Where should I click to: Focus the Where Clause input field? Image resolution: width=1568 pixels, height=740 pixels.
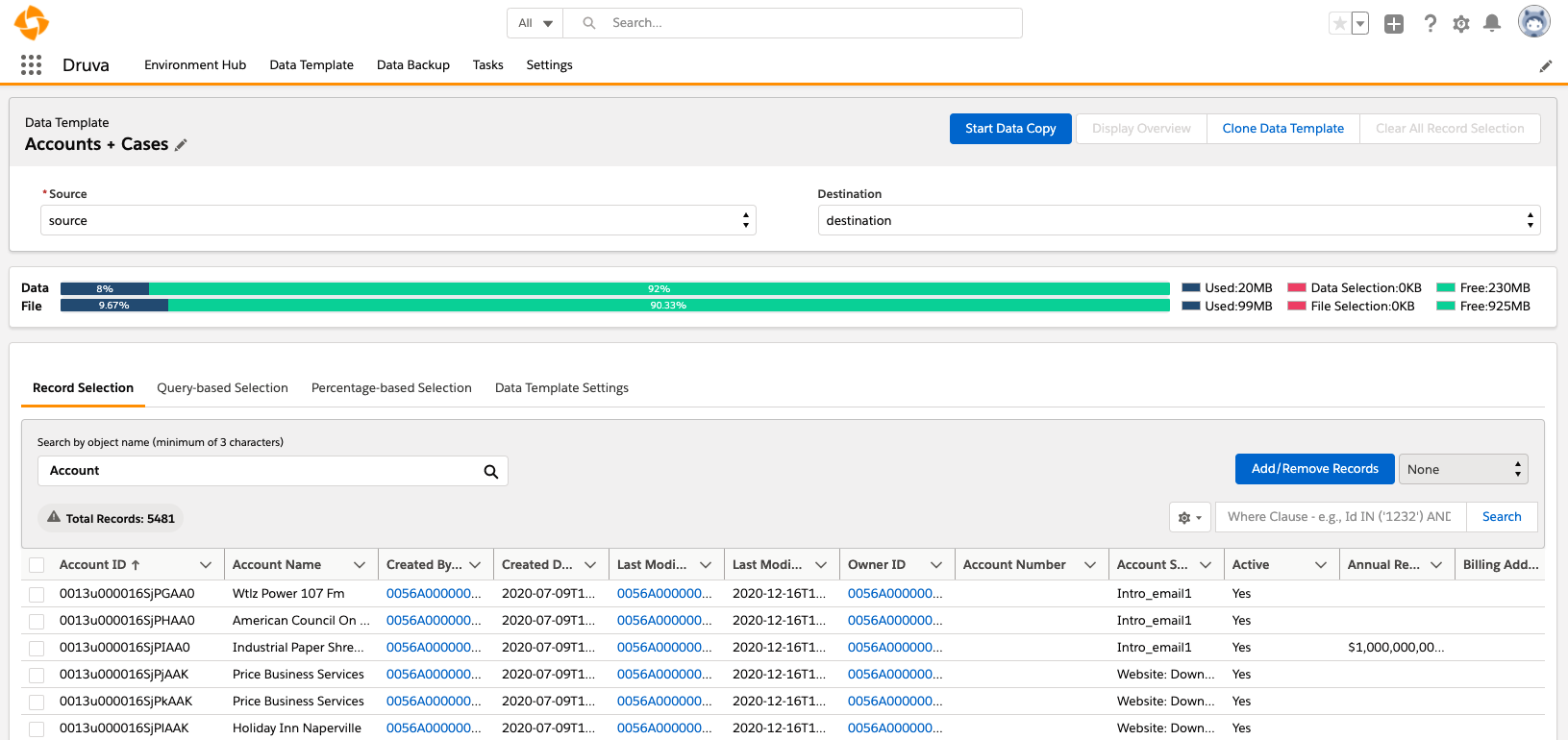1341,517
